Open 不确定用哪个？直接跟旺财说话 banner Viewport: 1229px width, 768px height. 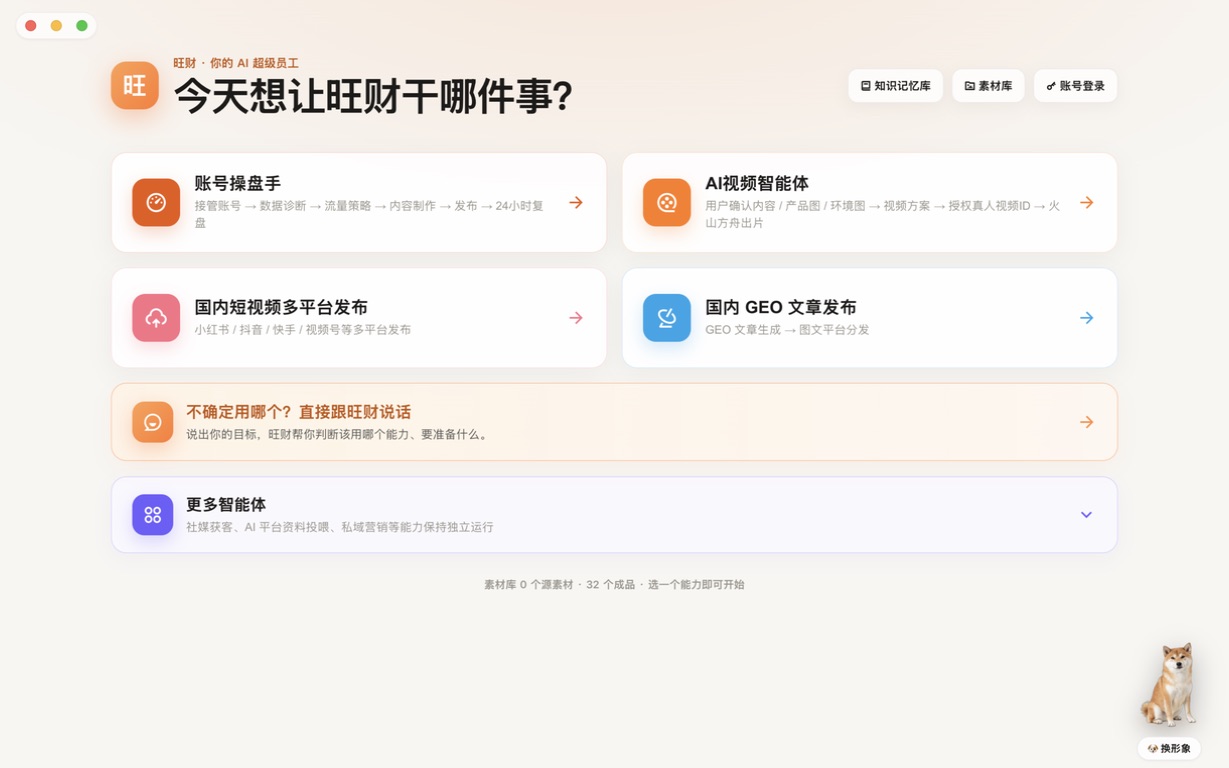click(x=614, y=422)
